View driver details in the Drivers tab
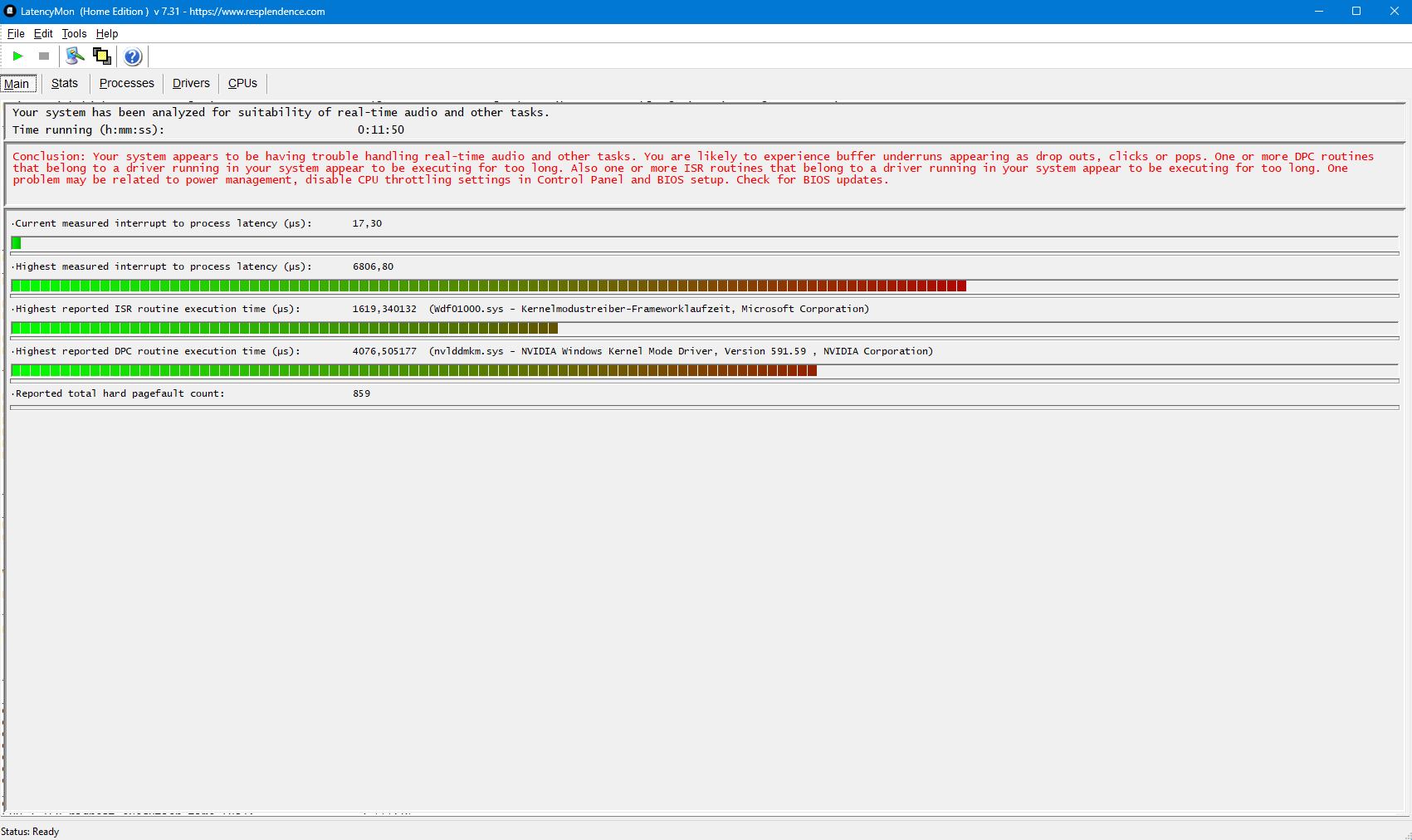 (191, 83)
